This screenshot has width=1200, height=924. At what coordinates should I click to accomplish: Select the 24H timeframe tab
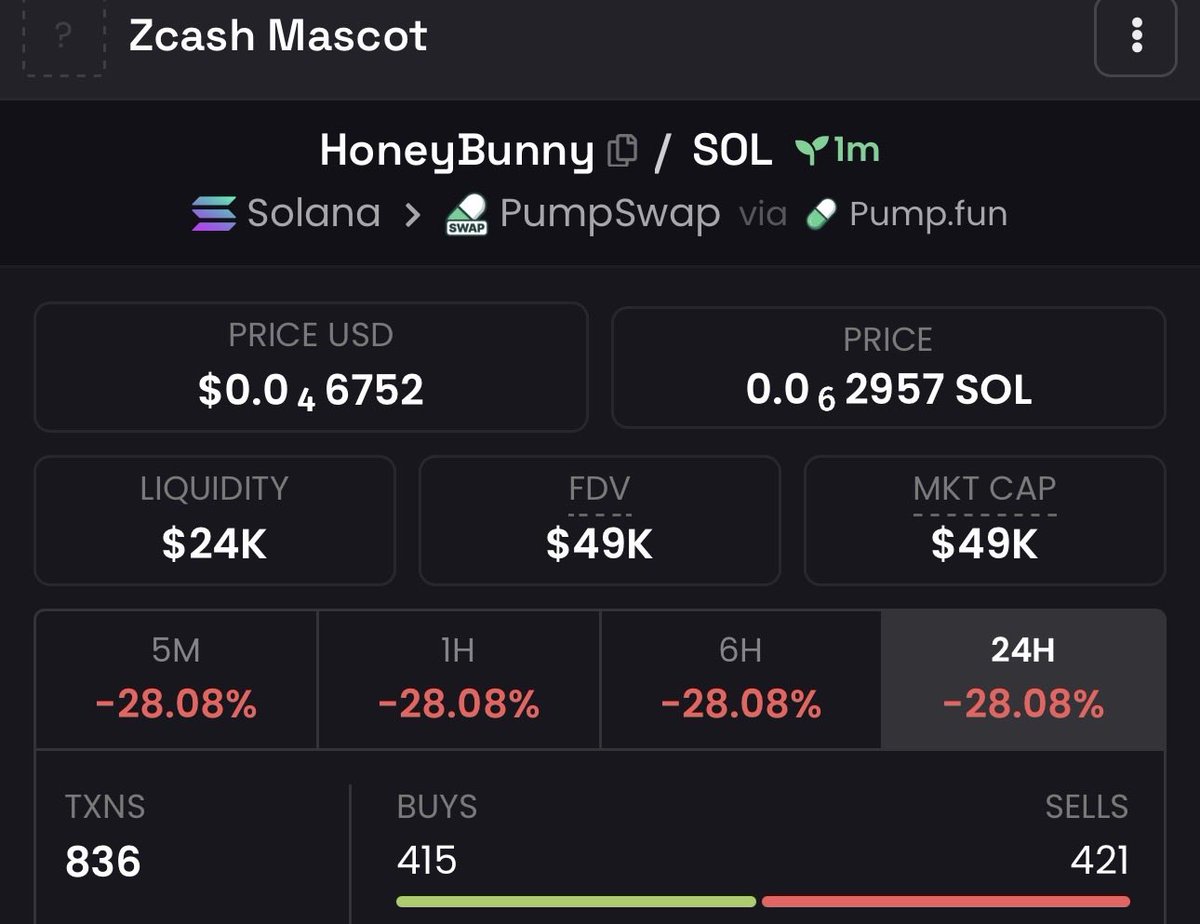(1023, 680)
